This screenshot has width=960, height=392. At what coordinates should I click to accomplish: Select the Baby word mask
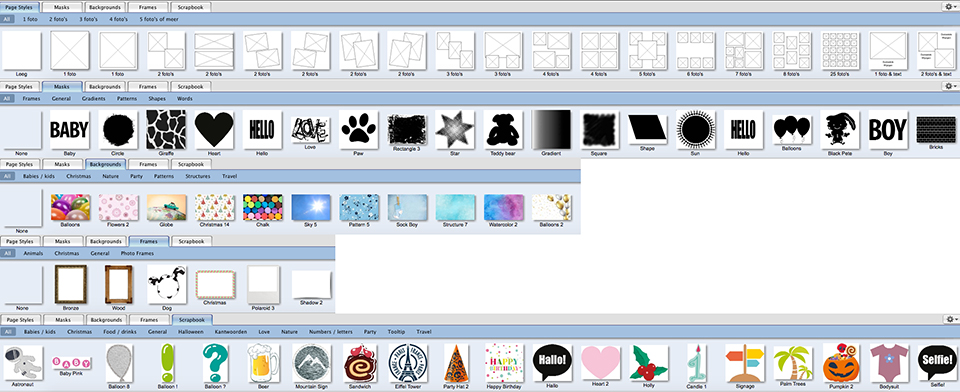pyautogui.click(x=69, y=129)
